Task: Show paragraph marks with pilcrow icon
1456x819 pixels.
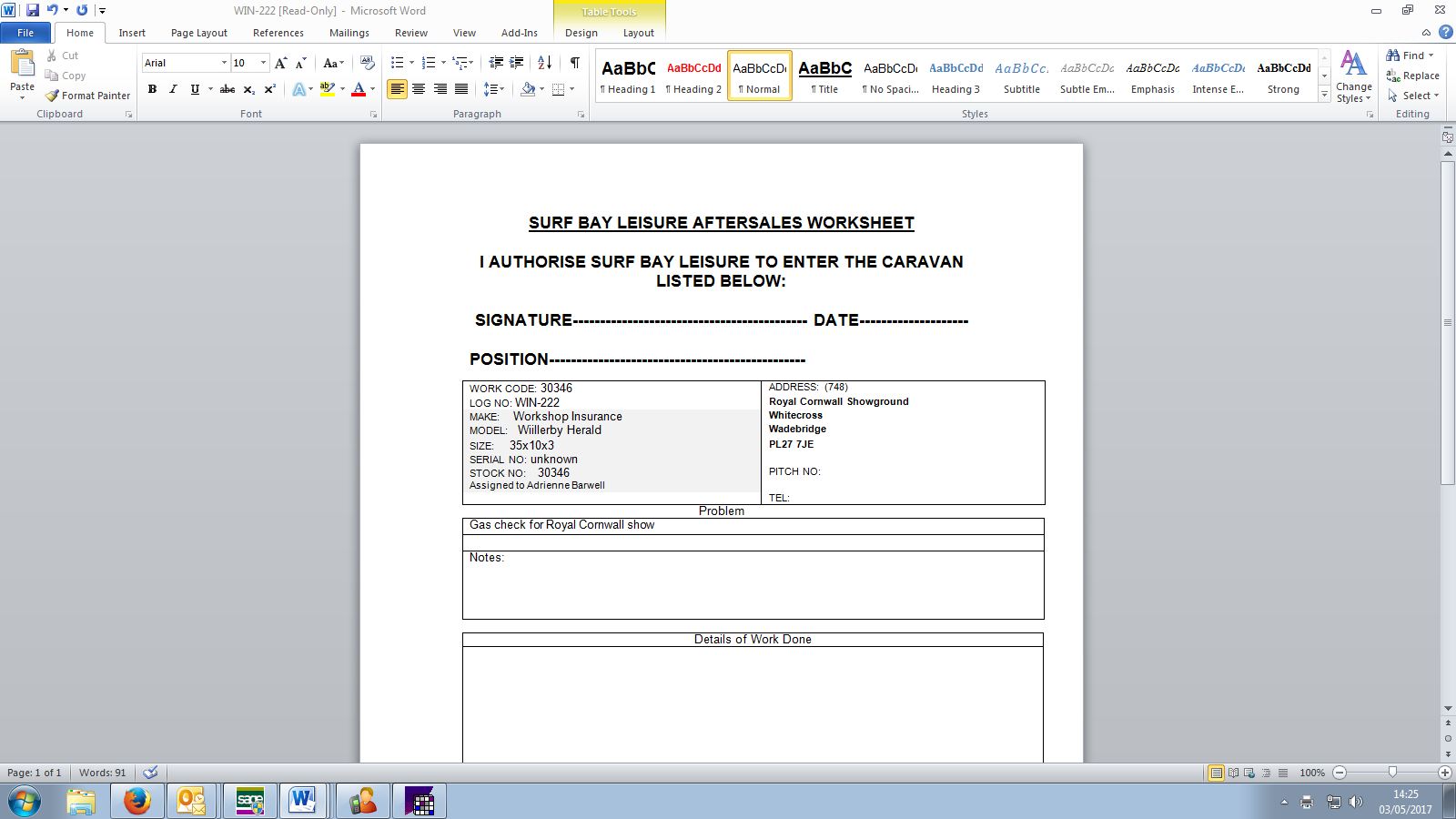Action: coord(575,63)
